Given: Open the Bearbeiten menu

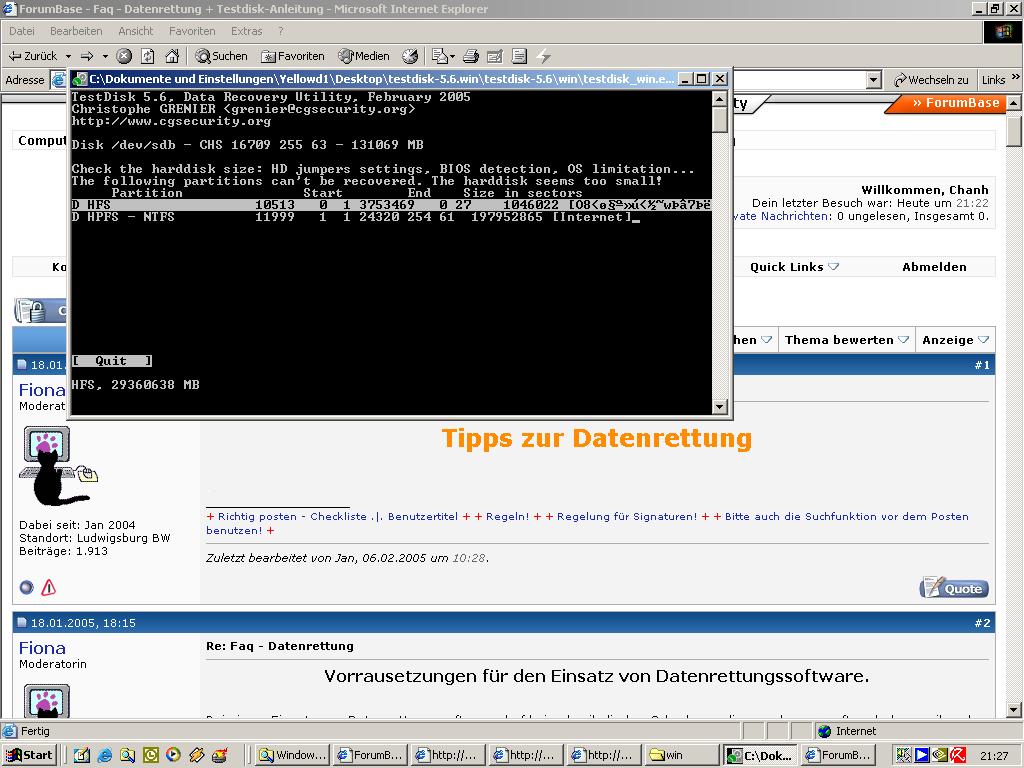Looking at the screenshot, I should point(76,31).
